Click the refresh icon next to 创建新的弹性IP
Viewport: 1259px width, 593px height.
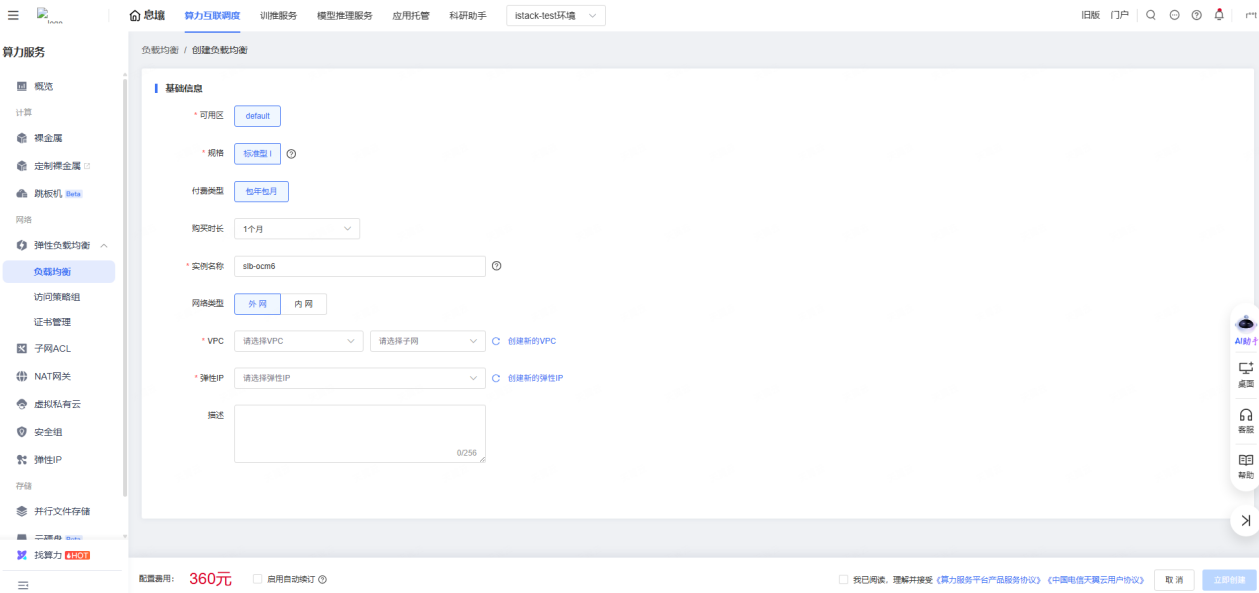tap(495, 378)
